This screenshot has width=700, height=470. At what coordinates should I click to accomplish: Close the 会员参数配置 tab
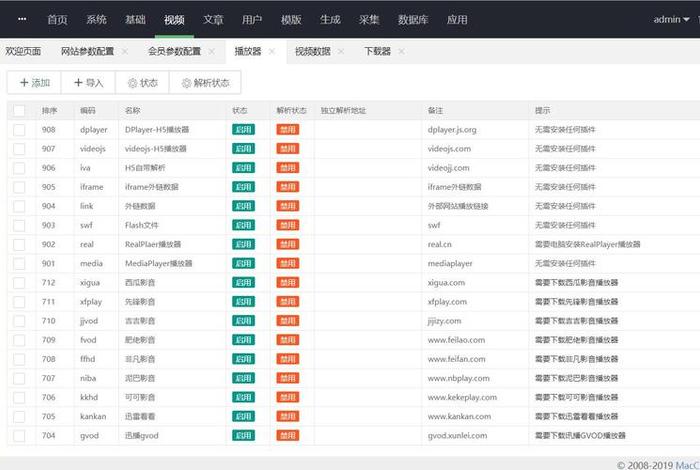212,52
